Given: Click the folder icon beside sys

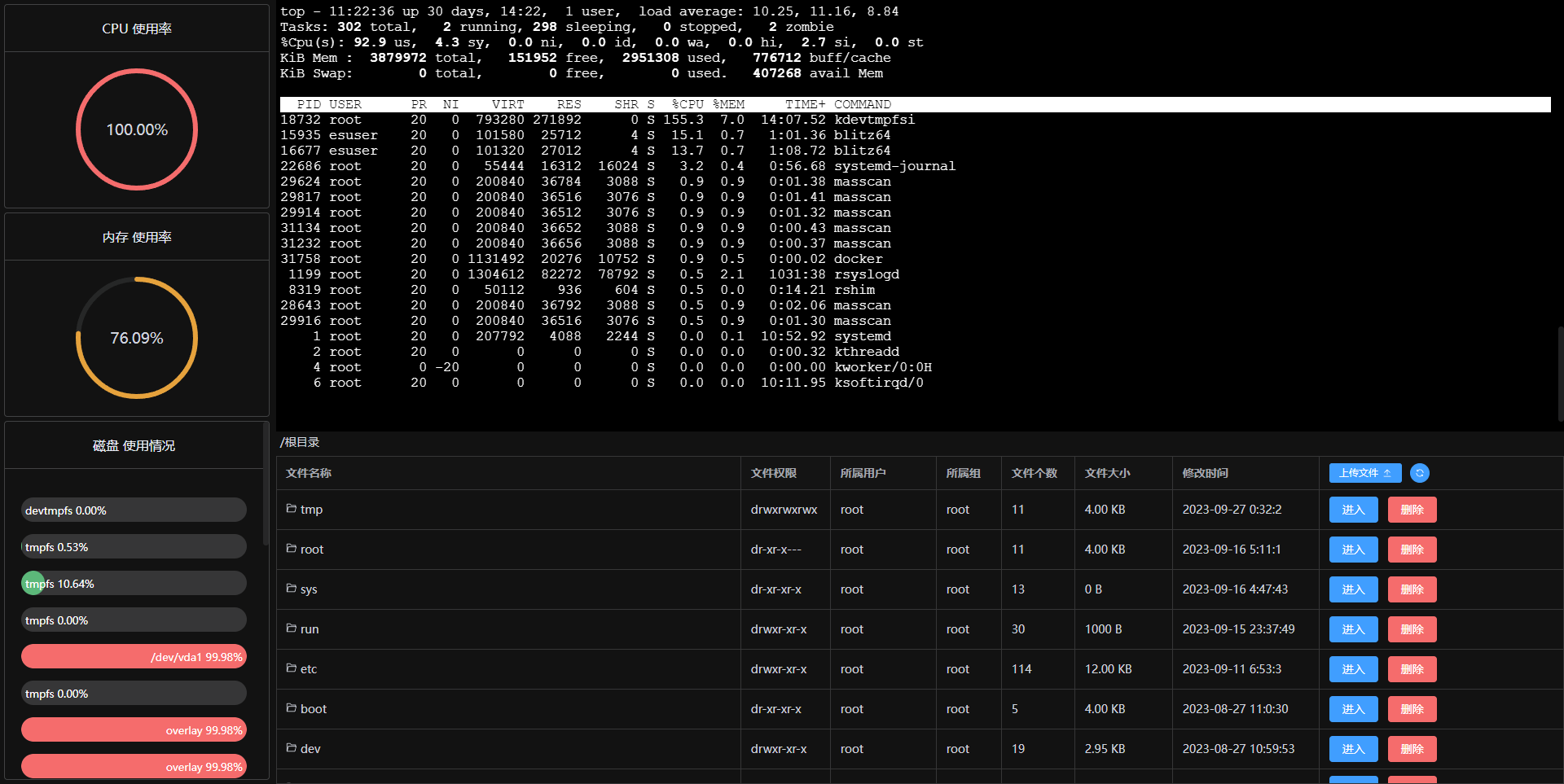Looking at the screenshot, I should pos(291,589).
